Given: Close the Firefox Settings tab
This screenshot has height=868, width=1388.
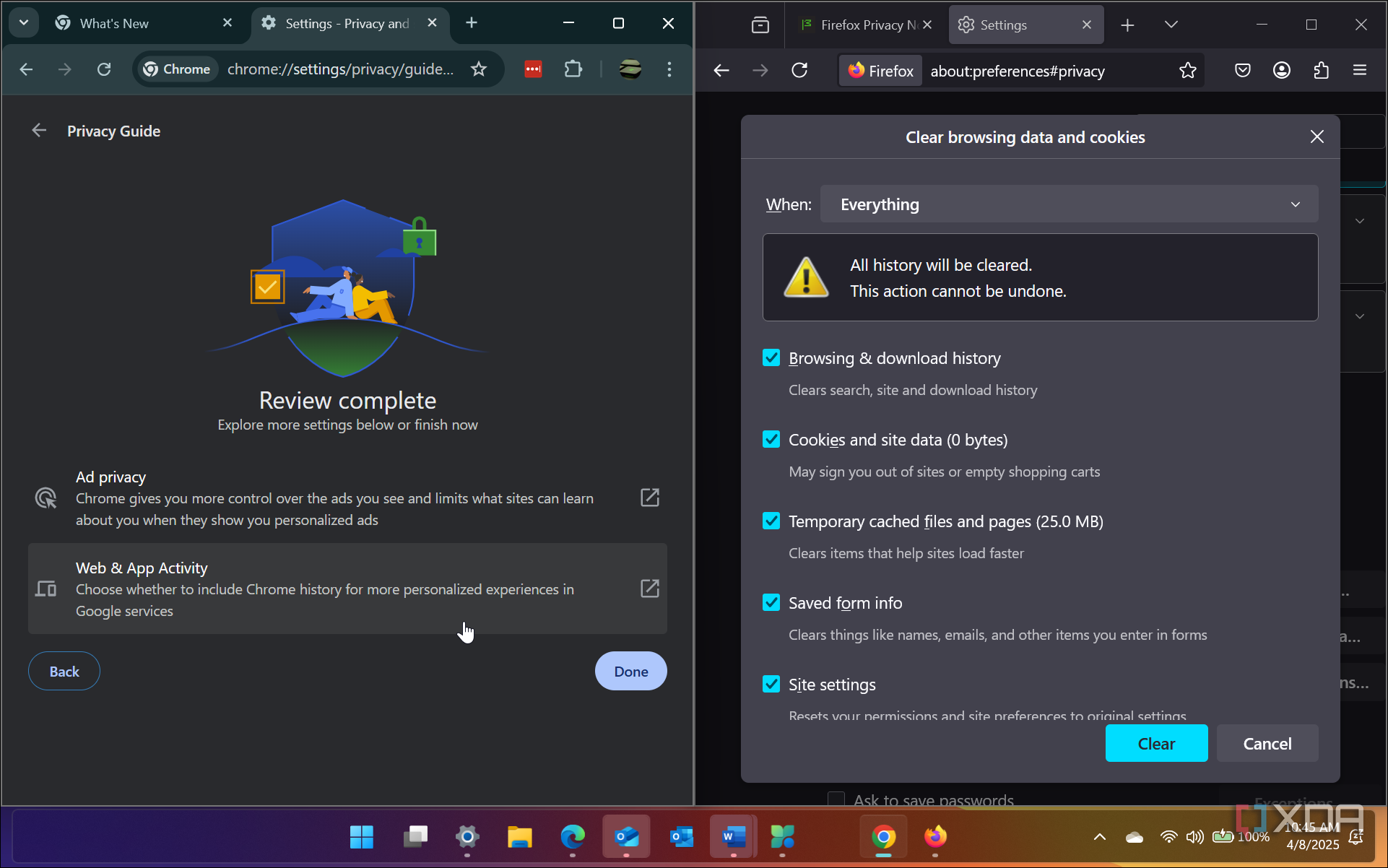Looking at the screenshot, I should coord(1087,25).
